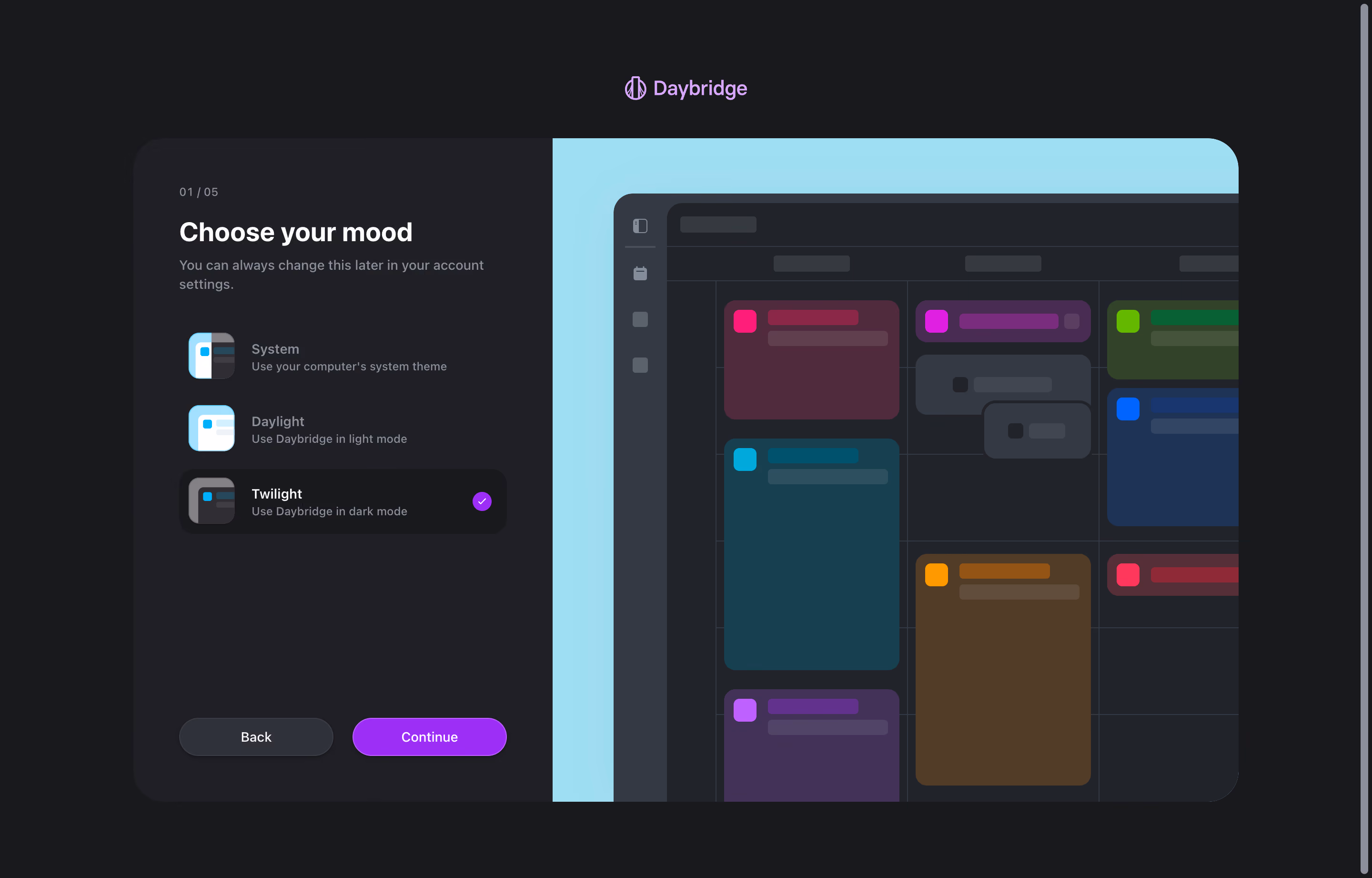Screen dimensions: 1372x878
Task: Click the 01 / 05 step indicator
Action: [x=198, y=192]
